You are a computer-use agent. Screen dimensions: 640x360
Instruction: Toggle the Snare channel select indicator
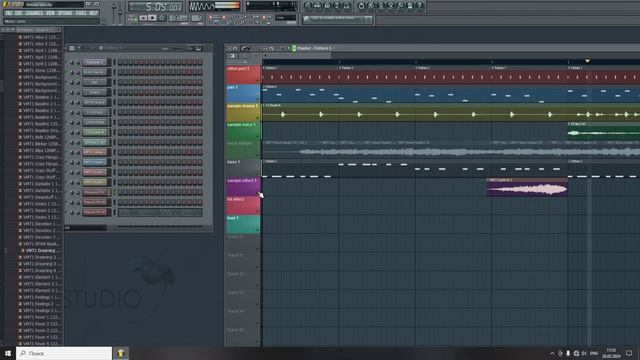point(114,92)
